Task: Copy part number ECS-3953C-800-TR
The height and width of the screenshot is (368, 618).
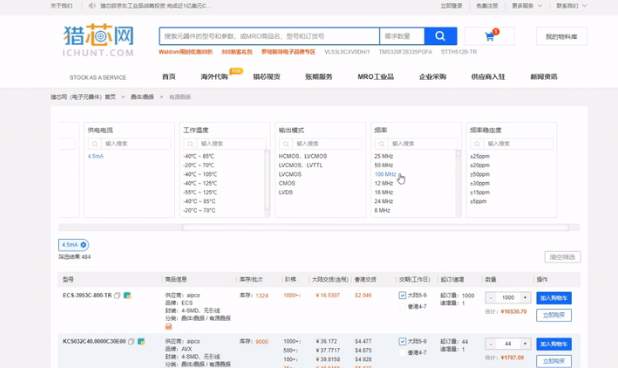Action: (x=117, y=295)
